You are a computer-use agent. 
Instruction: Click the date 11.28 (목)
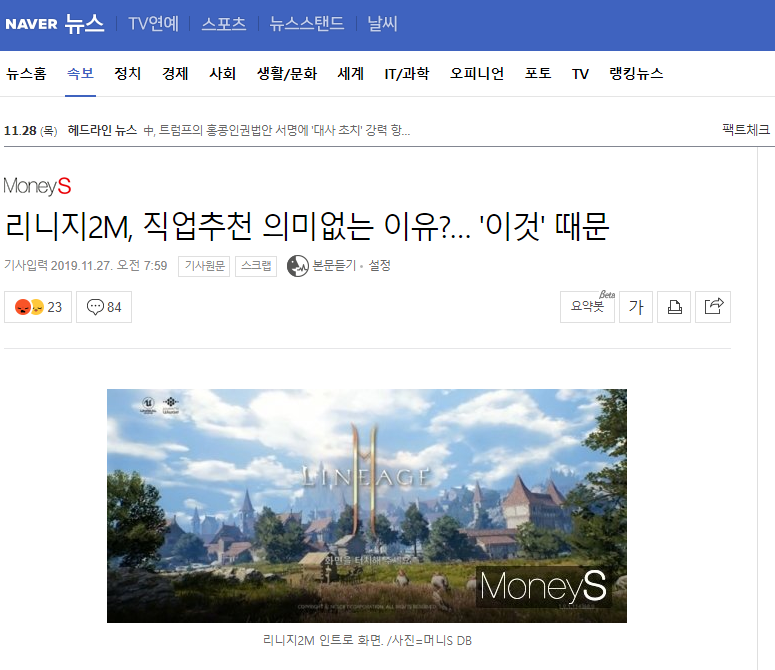(x=31, y=131)
